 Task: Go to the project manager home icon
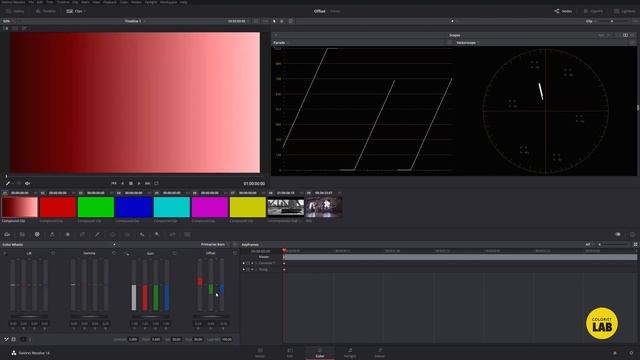[615, 353]
